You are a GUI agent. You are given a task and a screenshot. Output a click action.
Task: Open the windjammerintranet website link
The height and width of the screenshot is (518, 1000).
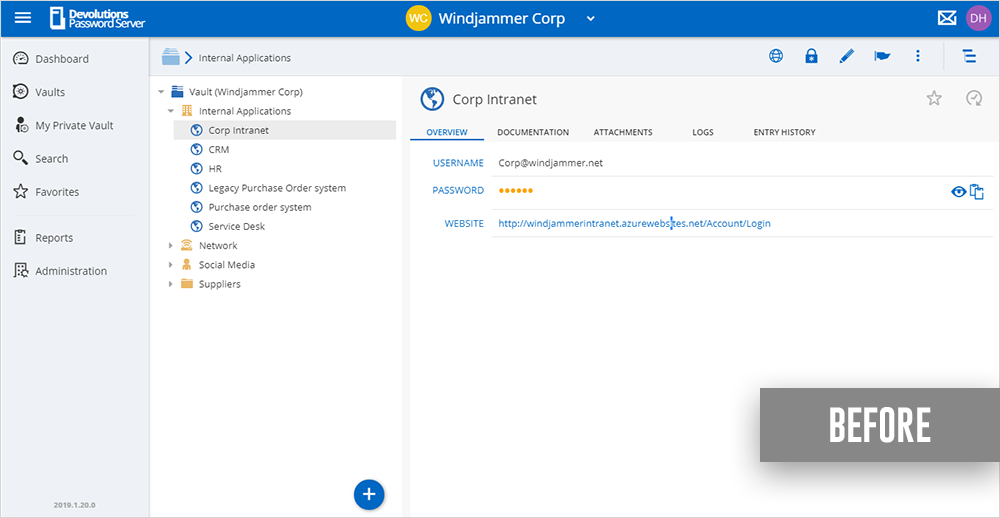[x=634, y=223]
